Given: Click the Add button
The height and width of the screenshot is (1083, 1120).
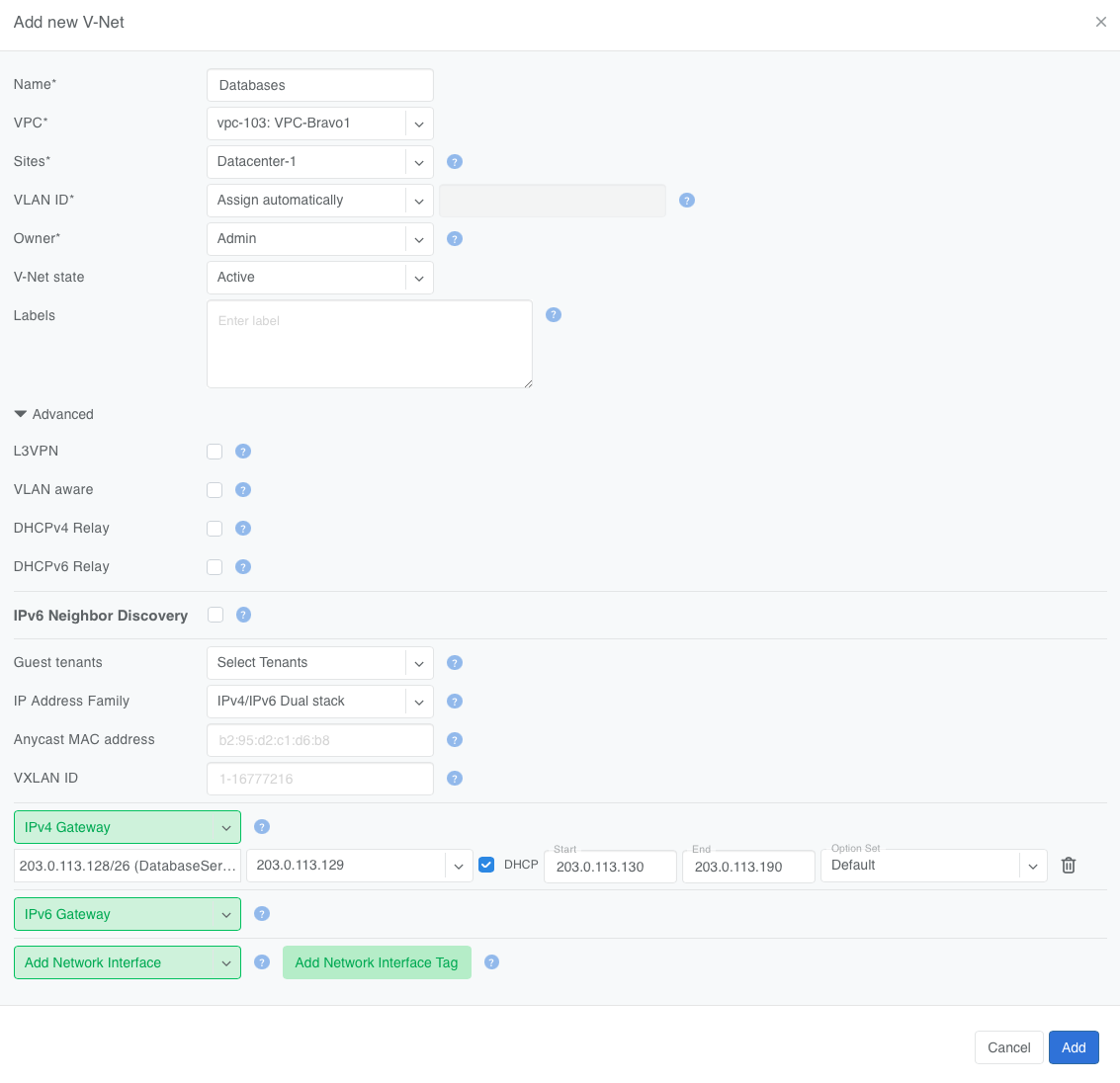Looking at the screenshot, I should tap(1073, 1047).
